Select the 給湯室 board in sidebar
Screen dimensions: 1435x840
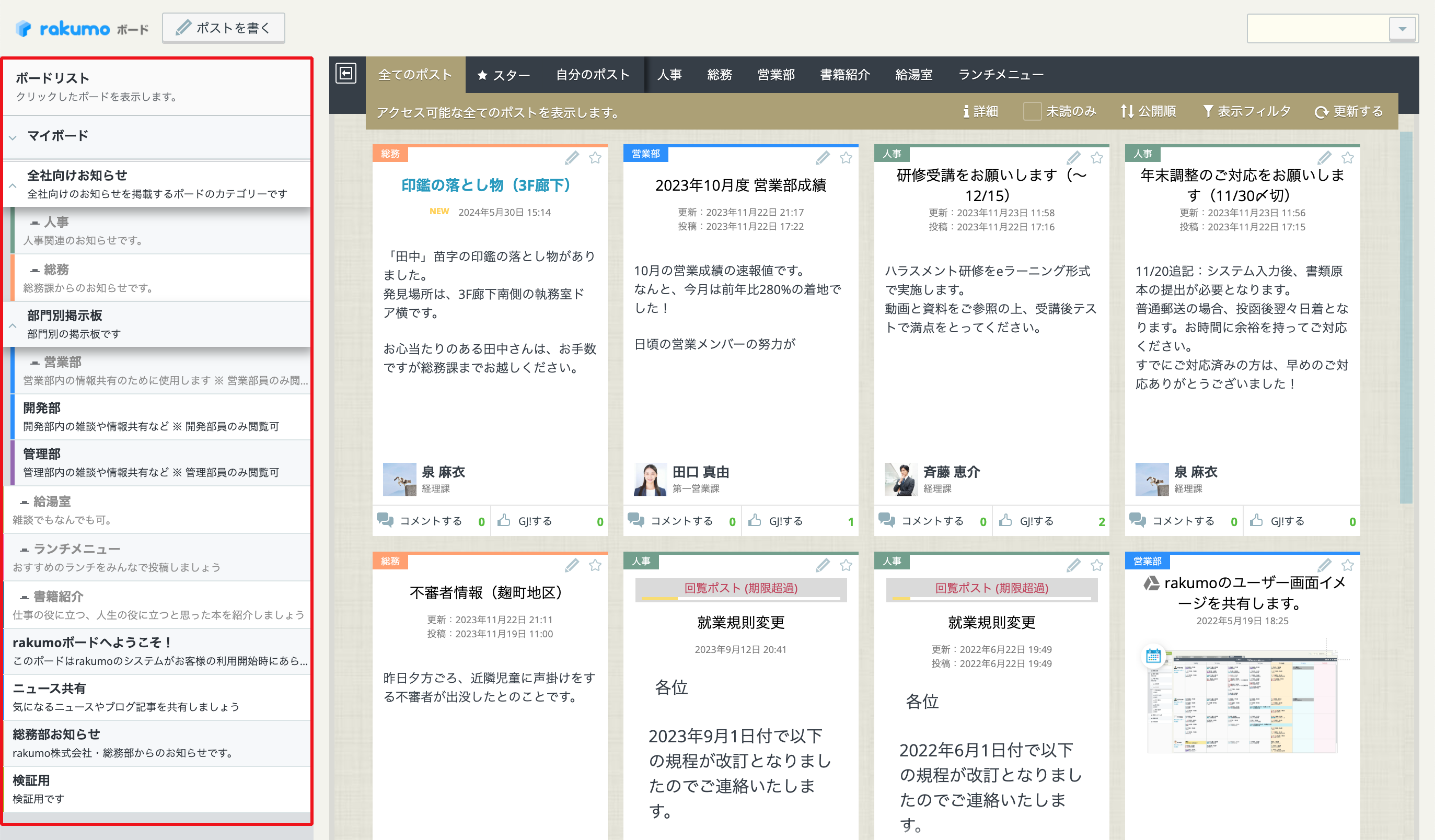158,510
